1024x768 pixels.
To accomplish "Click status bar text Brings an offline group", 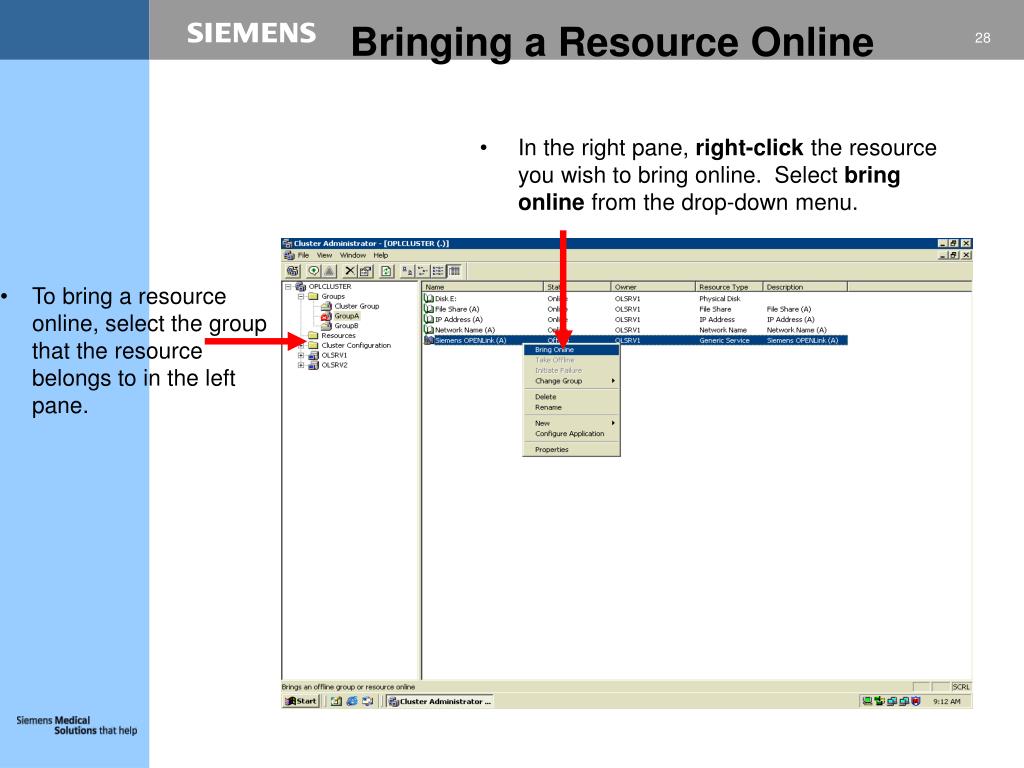I will coord(348,687).
